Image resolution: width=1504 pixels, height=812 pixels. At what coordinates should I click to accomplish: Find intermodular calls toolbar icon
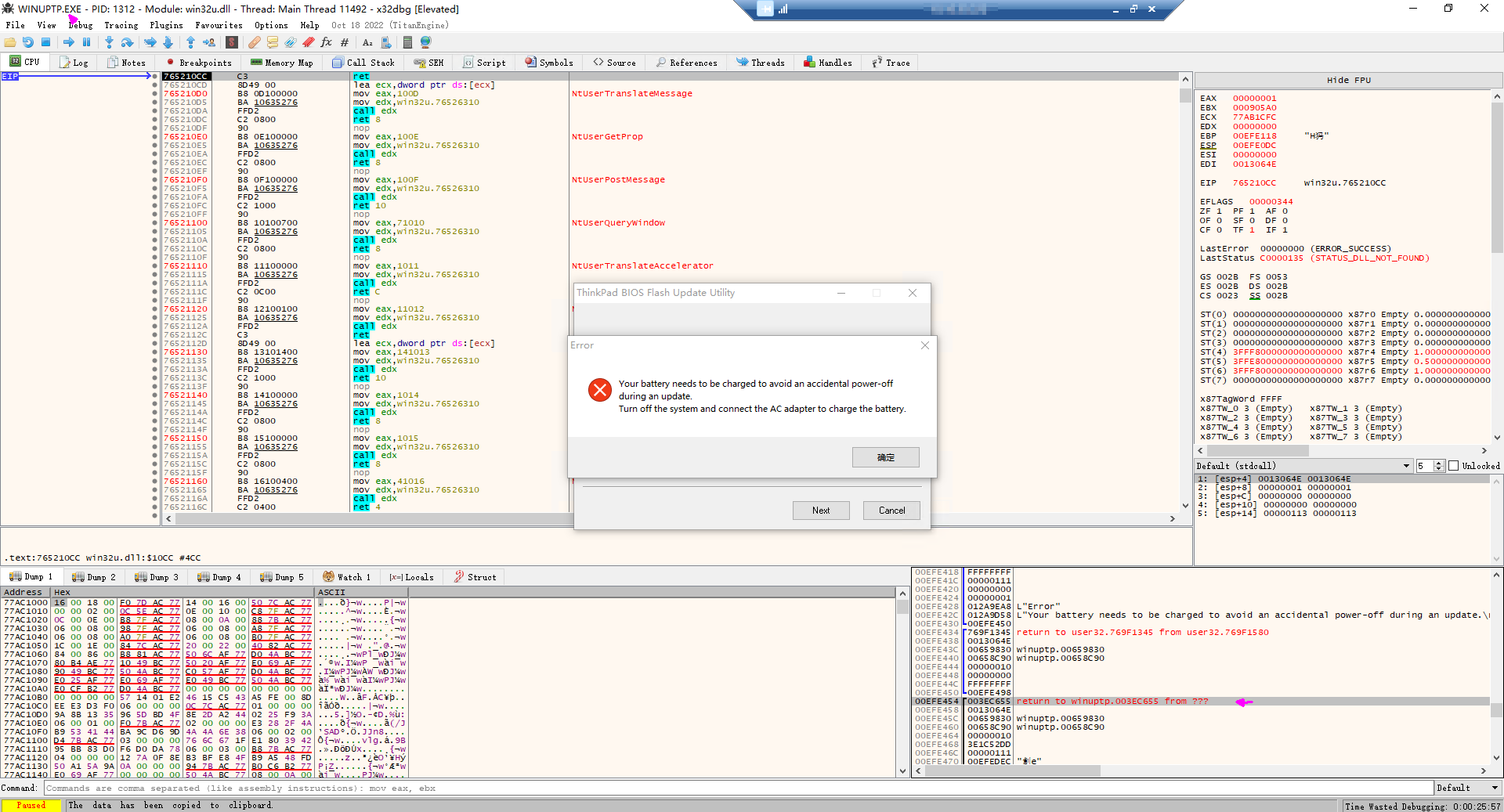385,42
